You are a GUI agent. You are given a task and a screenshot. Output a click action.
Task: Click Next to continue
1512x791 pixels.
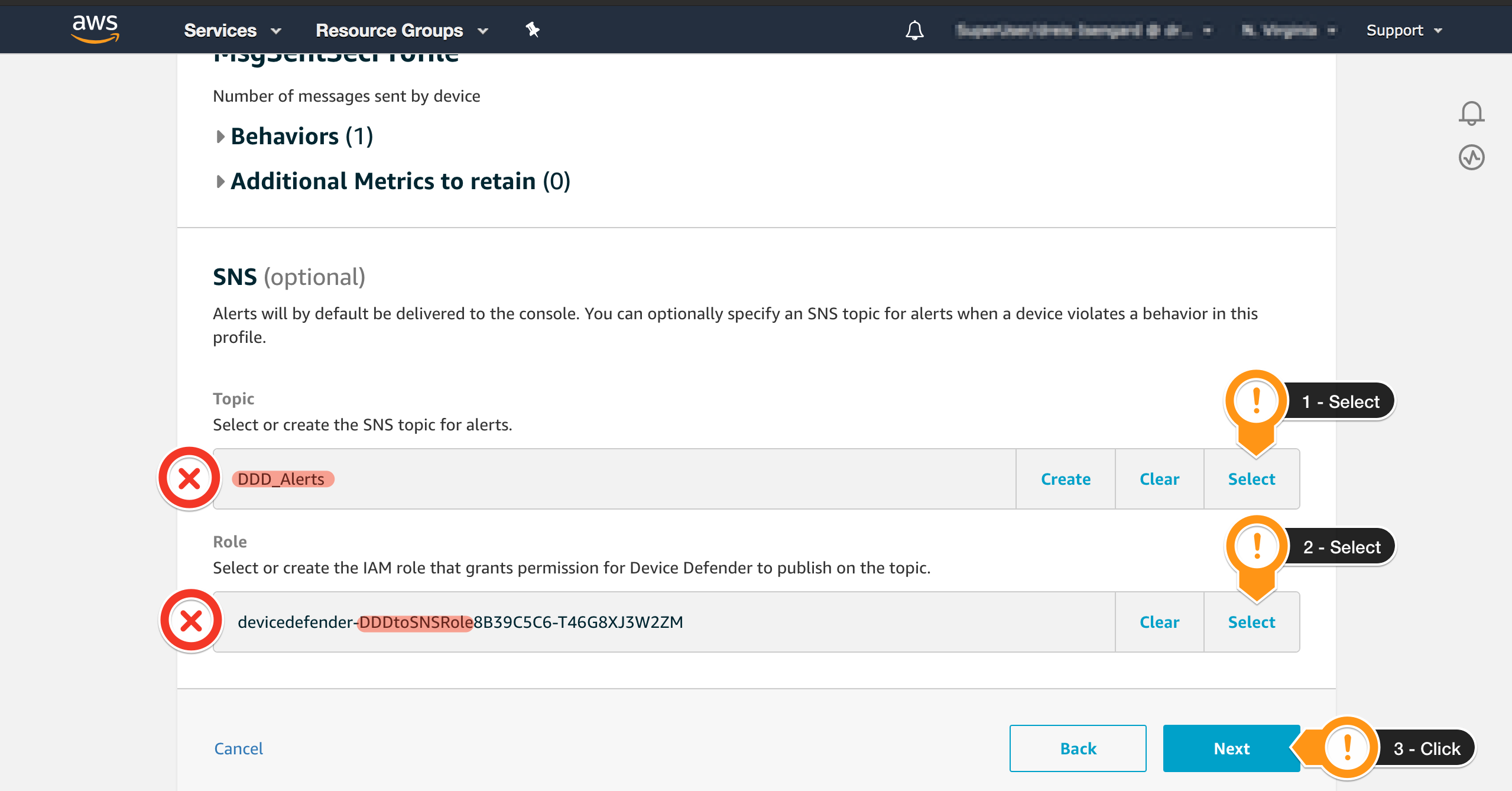tap(1231, 748)
